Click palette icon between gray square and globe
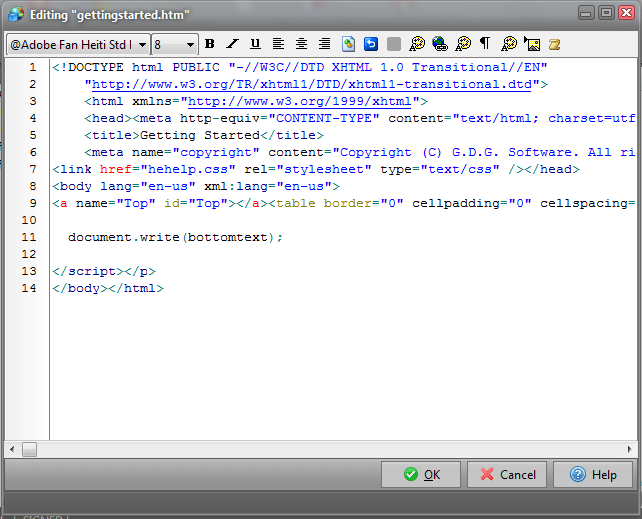 pos(417,44)
